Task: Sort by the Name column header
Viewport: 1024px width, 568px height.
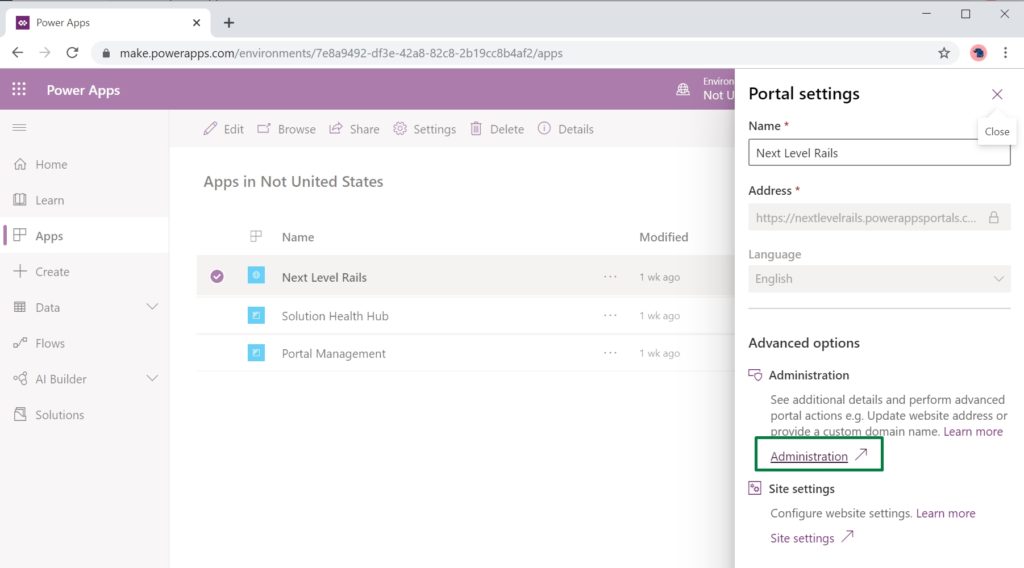Action: point(298,237)
